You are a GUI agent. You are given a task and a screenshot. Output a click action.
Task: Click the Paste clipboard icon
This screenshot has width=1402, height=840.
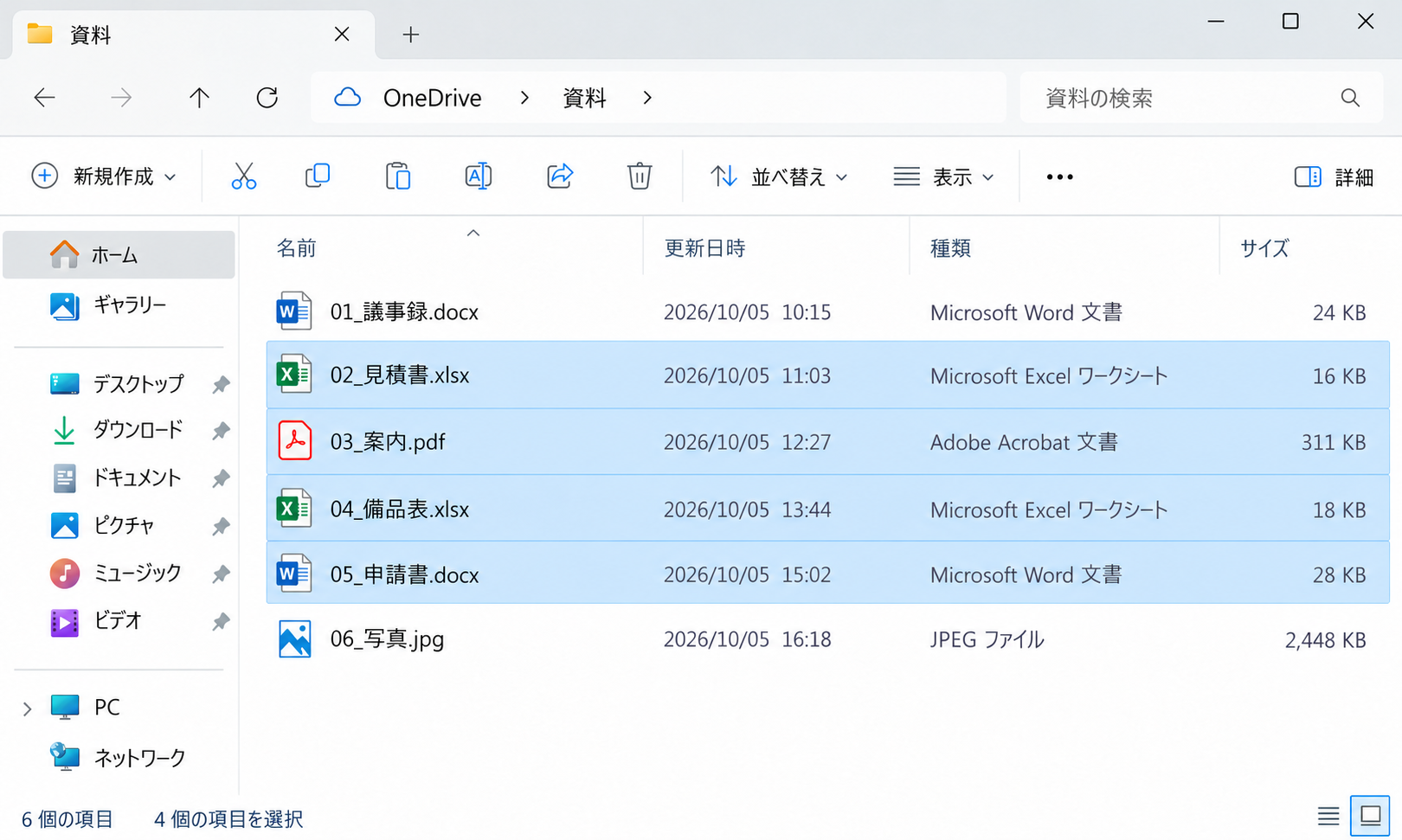point(398,176)
